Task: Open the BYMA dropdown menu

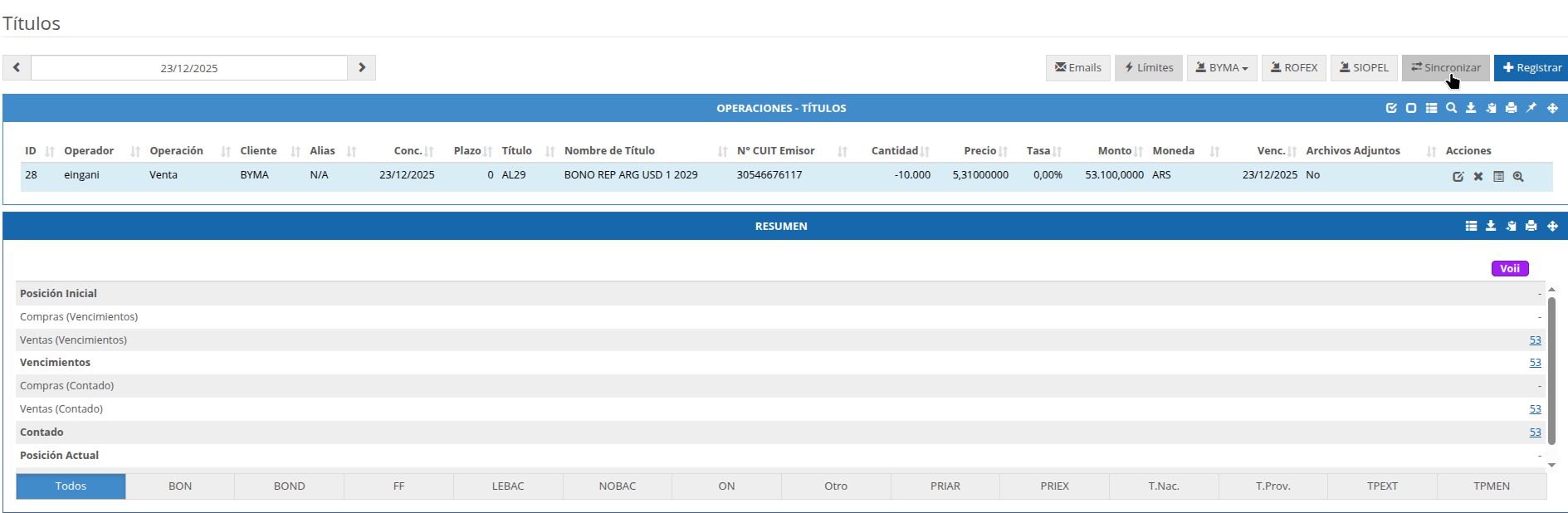Action: [1222, 68]
